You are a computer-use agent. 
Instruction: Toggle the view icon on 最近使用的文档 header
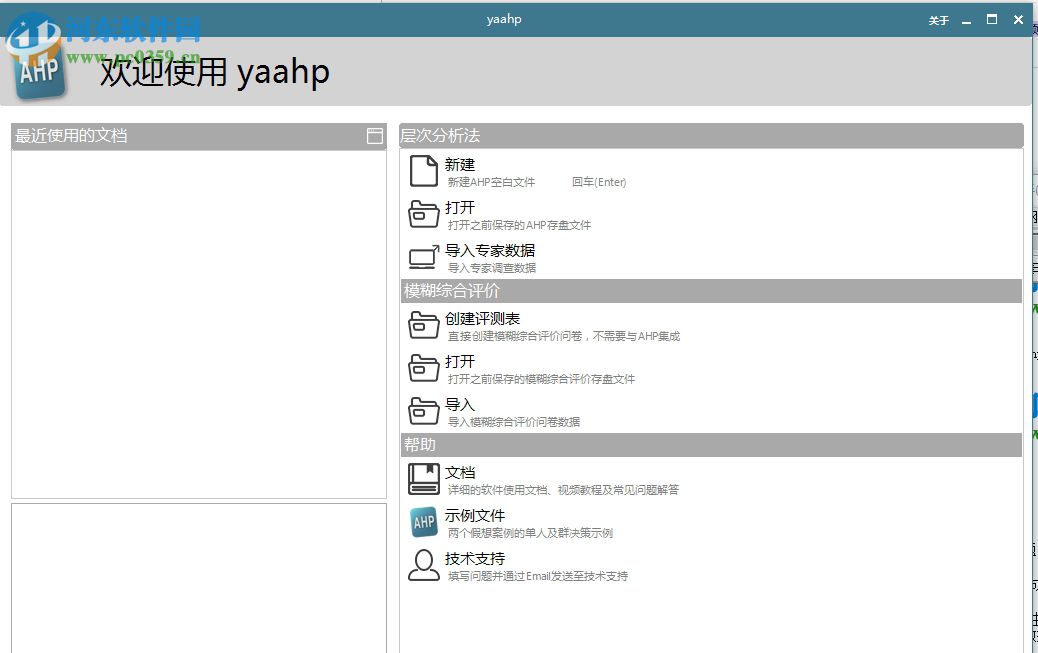(375, 135)
